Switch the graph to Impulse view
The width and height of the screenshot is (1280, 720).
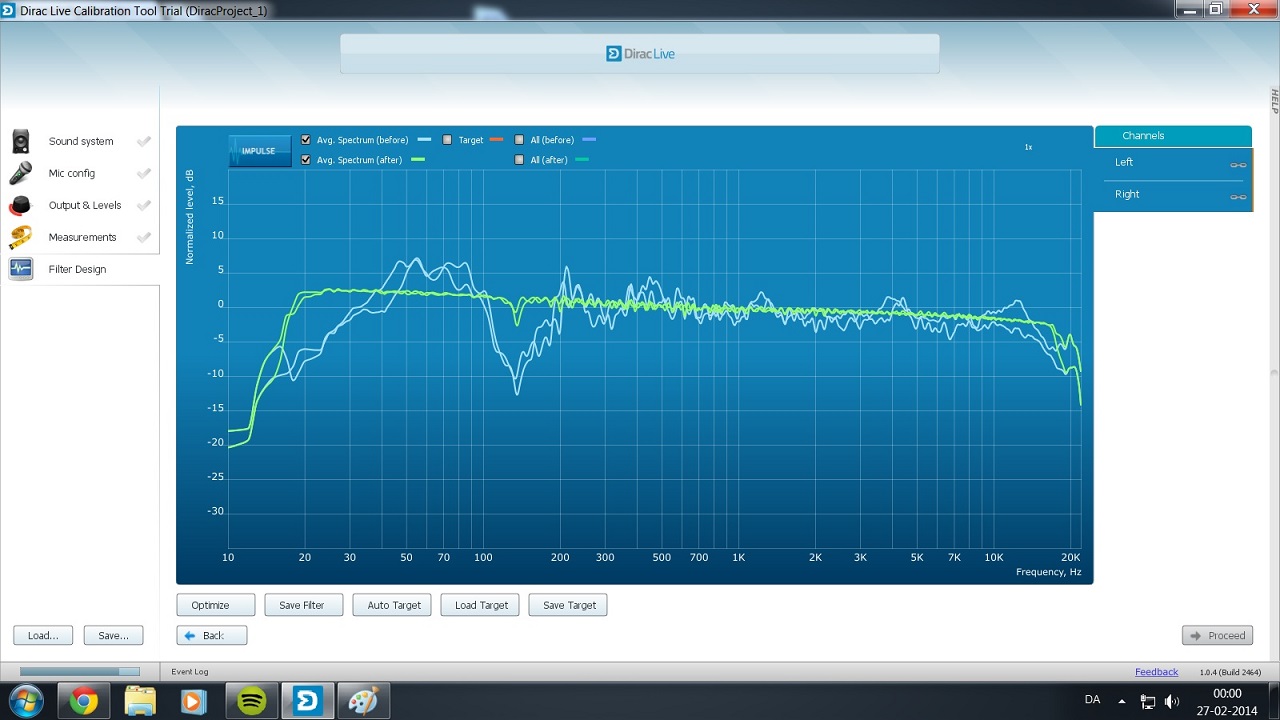pos(259,151)
